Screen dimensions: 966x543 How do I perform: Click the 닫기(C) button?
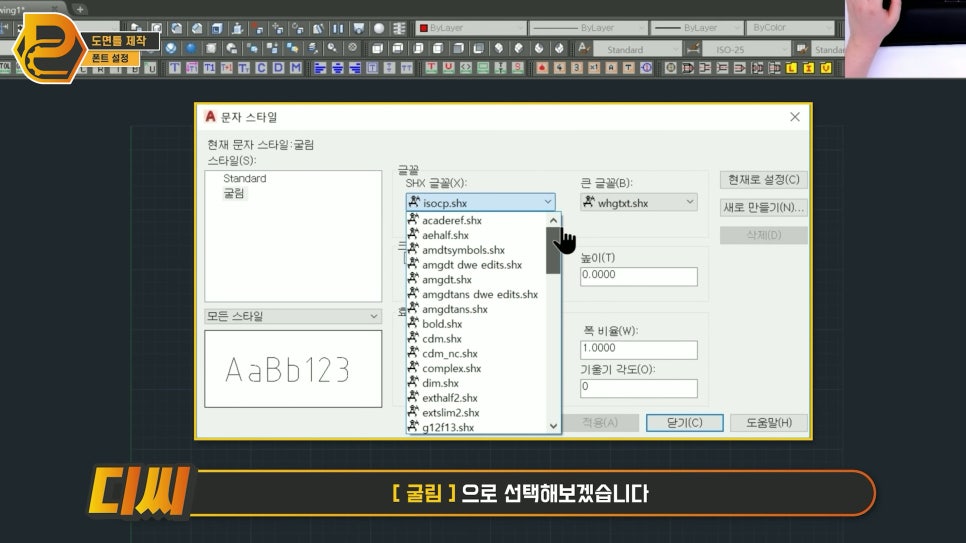(684, 422)
